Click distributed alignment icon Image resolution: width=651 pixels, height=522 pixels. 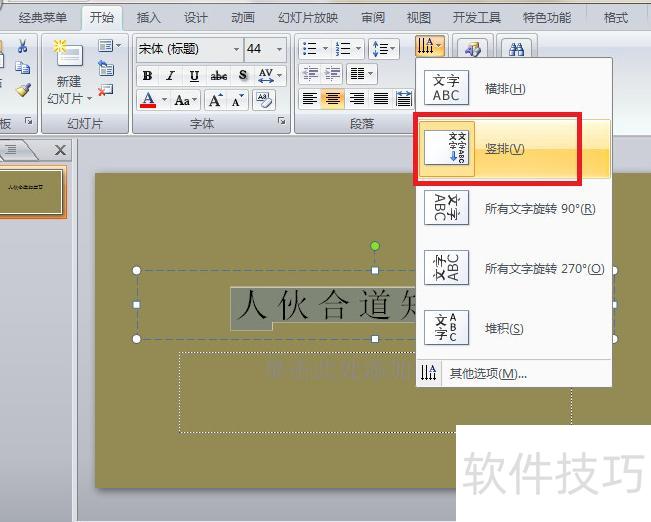point(404,99)
